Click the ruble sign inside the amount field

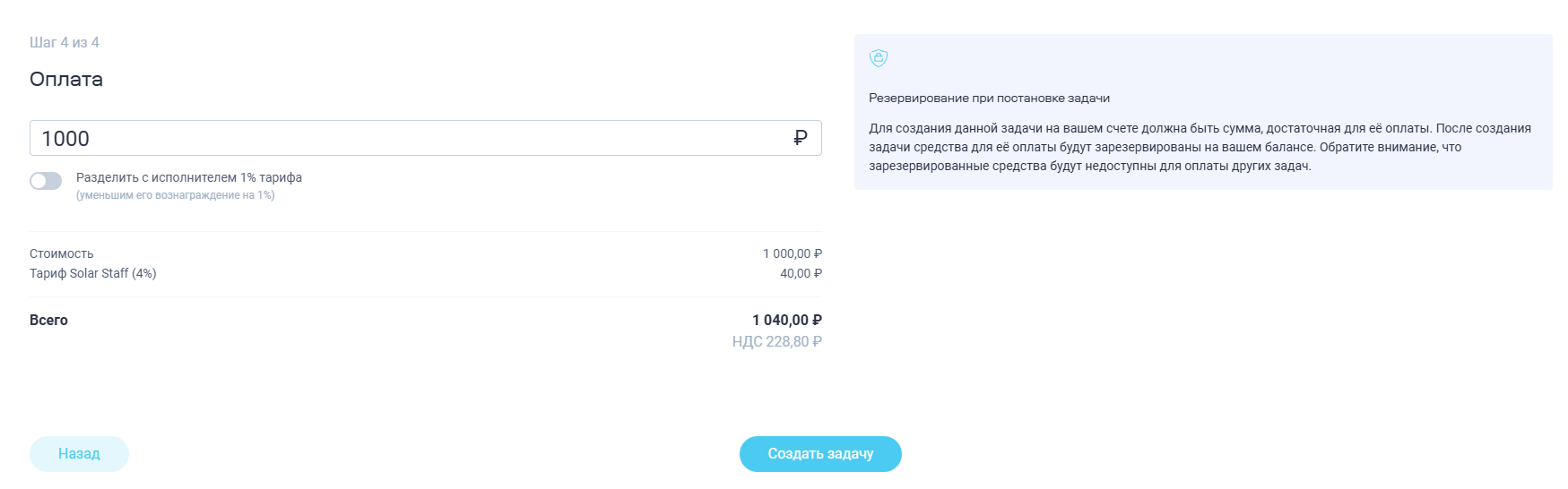click(801, 138)
